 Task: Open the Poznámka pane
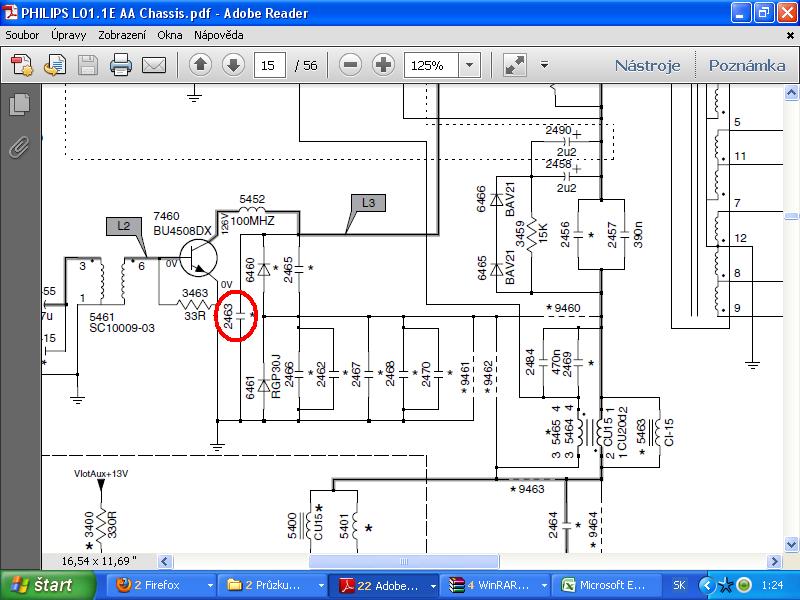tap(747, 65)
